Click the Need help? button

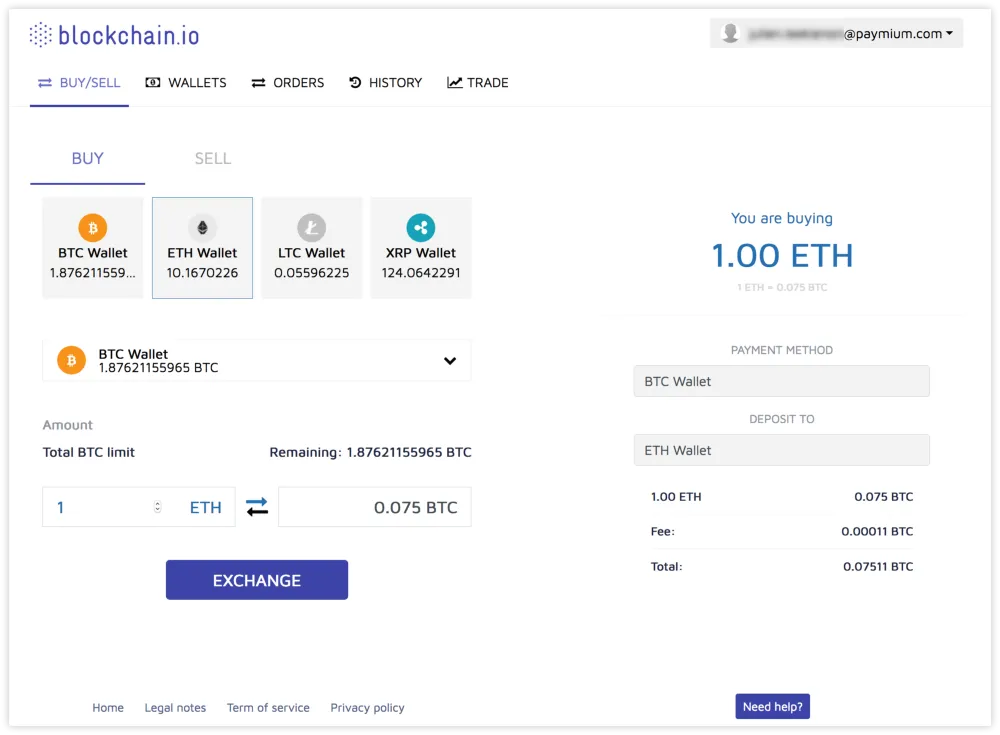772,706
